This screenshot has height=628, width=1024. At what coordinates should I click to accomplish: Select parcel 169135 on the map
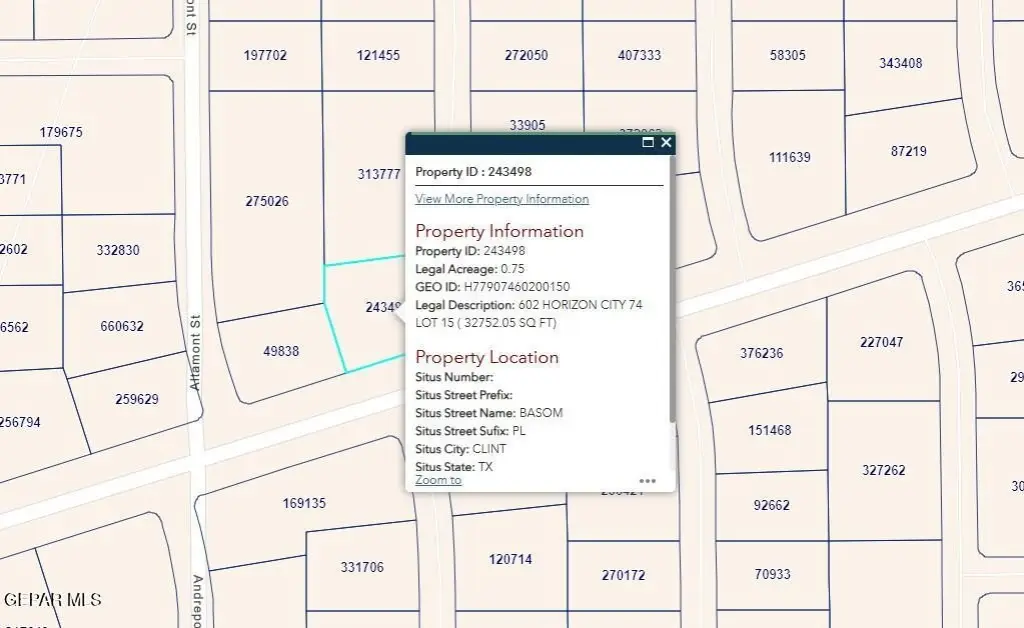pyautogui.click(x=304, y=503)
